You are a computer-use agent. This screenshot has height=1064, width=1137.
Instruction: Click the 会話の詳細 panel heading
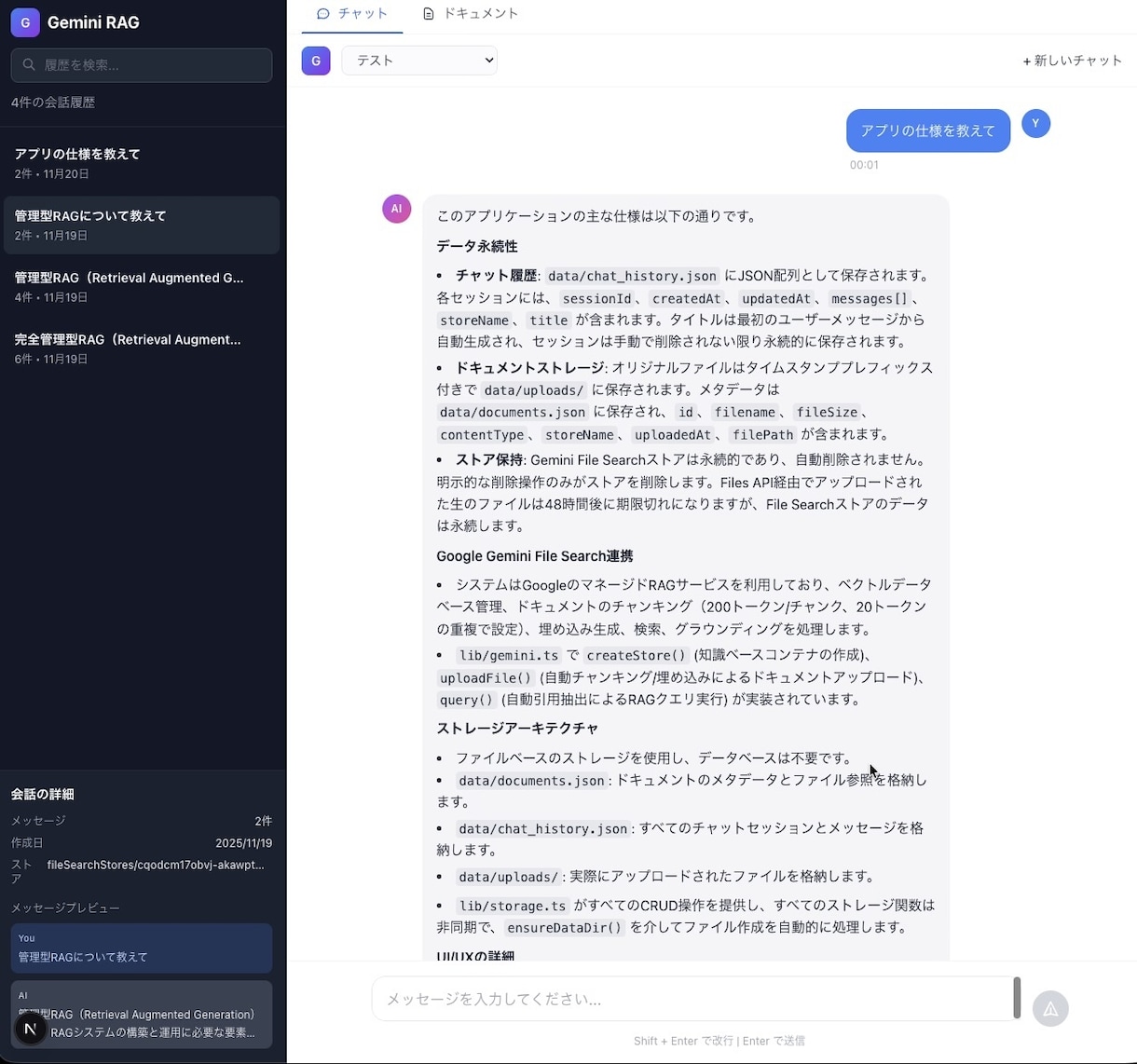click(43, 795)
